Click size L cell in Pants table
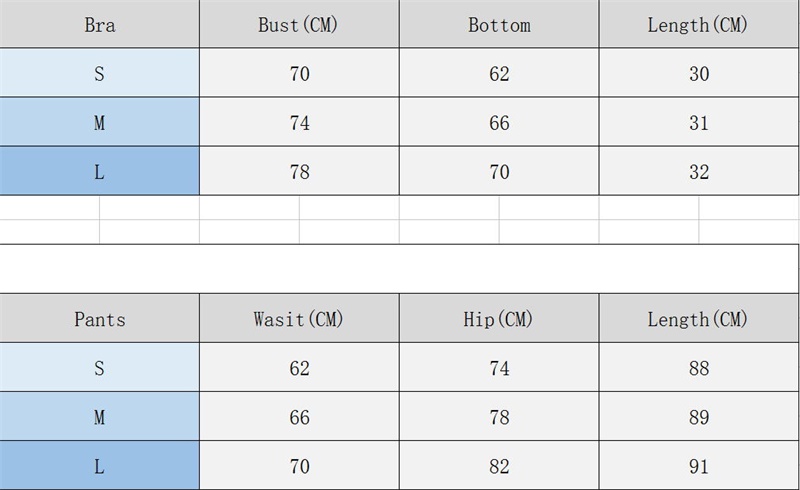This screenshot has width=800, height=490. pos(99,466)
